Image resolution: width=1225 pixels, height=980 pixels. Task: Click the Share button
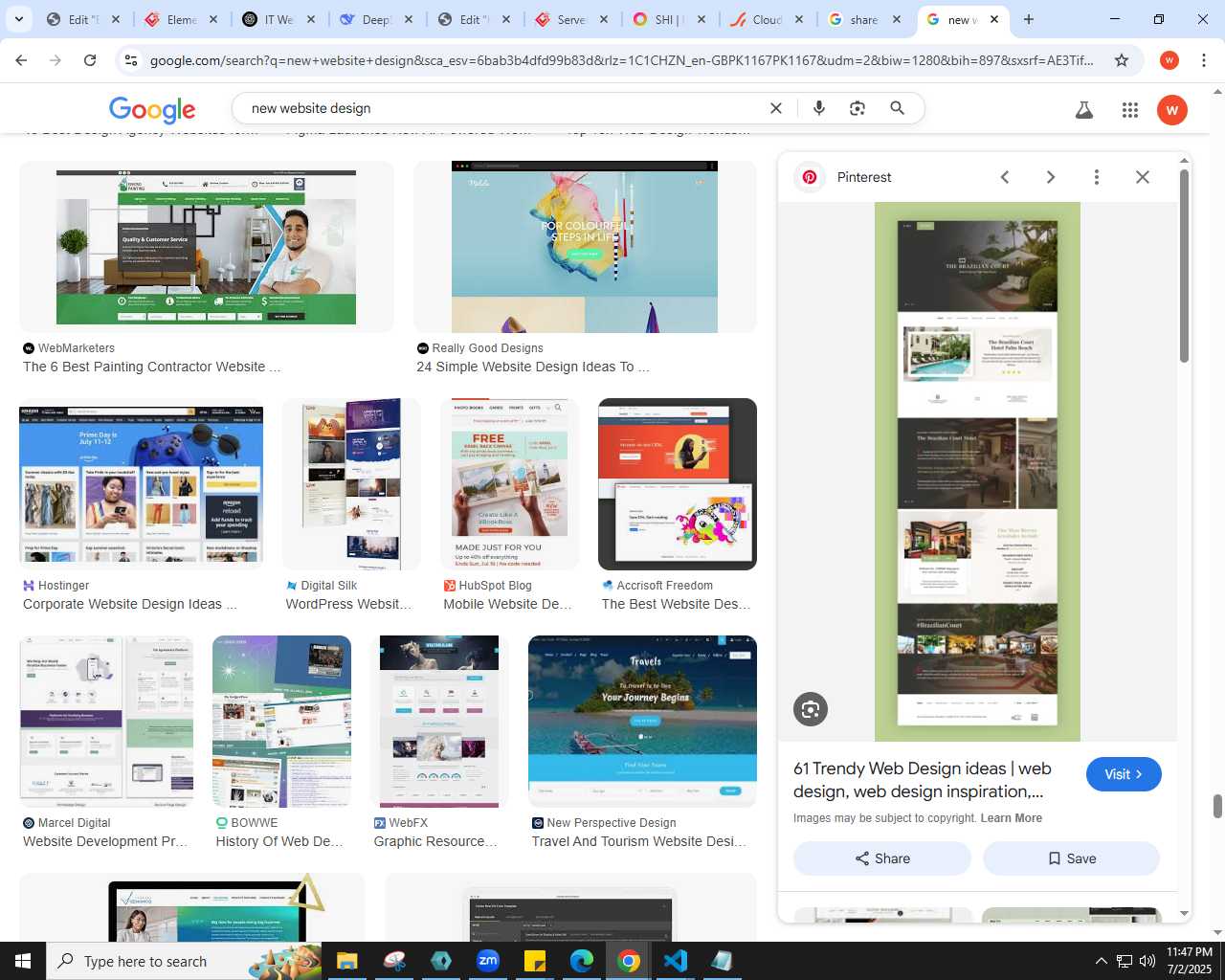pos(882,858)
